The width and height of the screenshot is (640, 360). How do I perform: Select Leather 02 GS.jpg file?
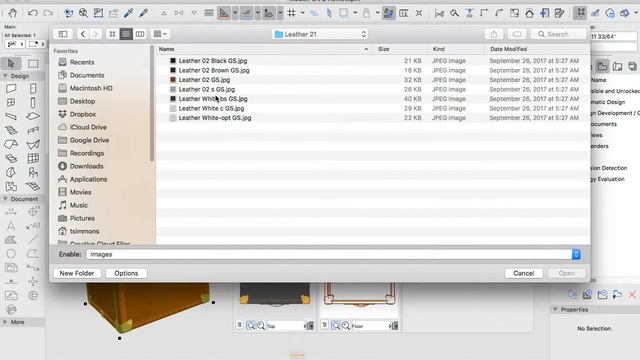coord(373,80)
